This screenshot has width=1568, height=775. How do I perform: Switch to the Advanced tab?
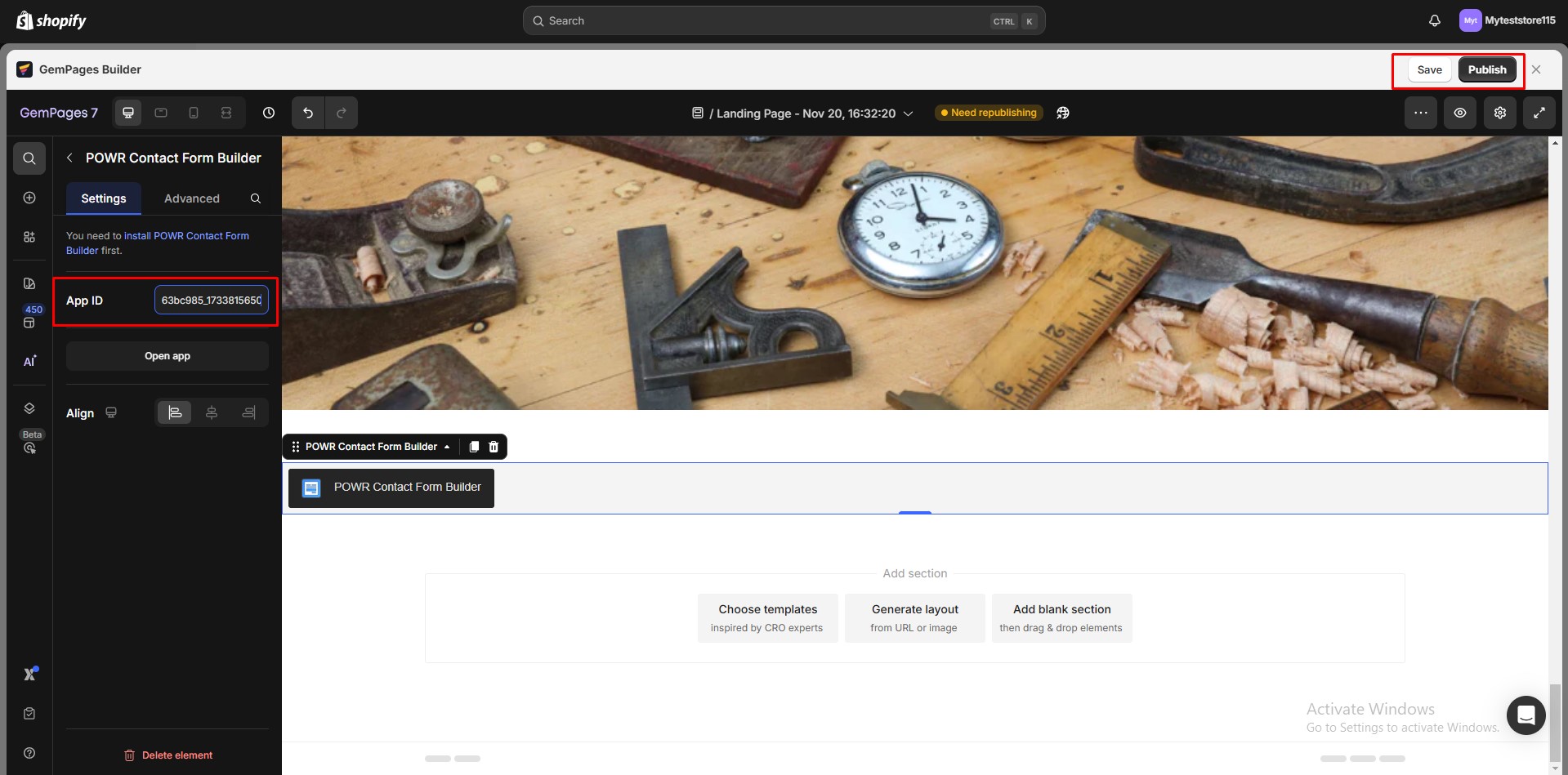[191, 198]
